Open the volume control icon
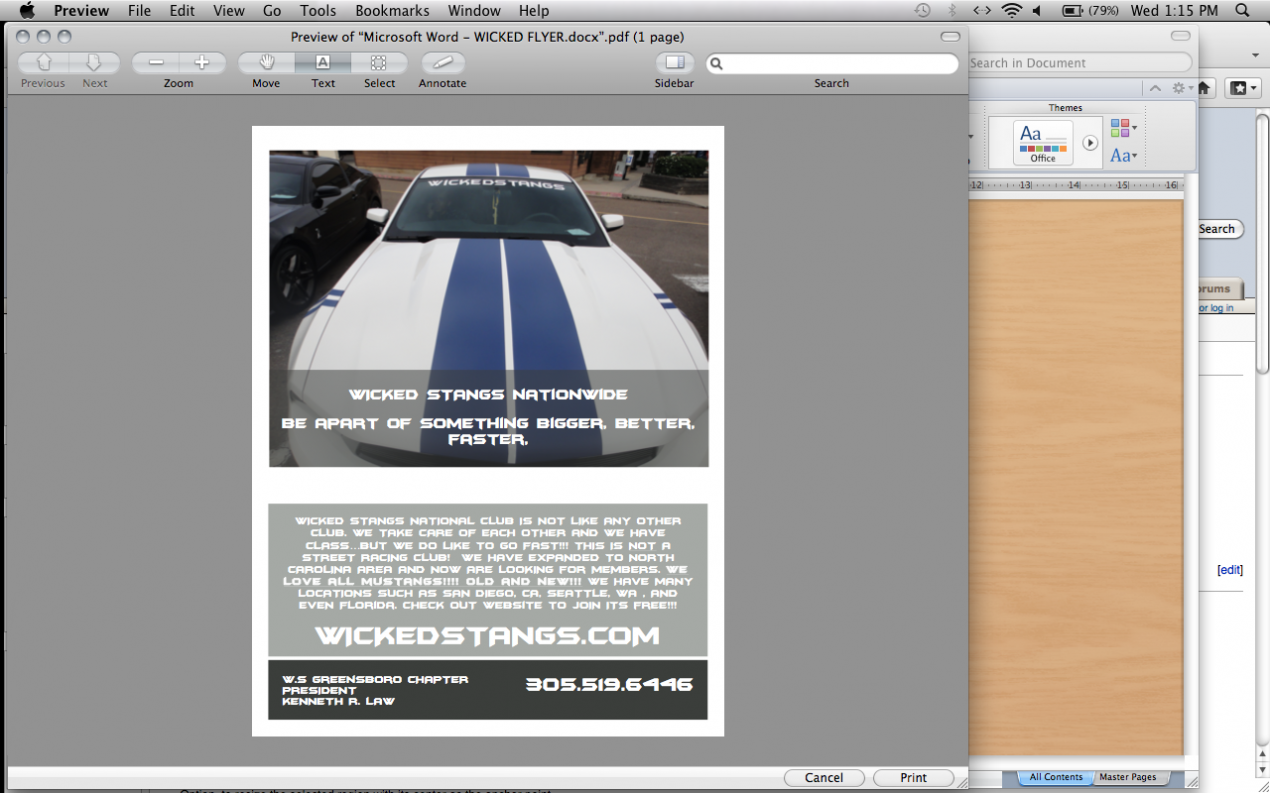 (1037, 10)
